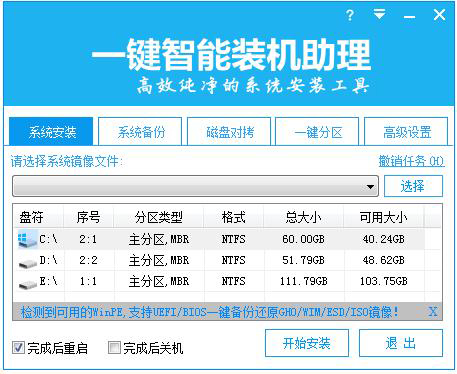The image size is (457, 374).
Task: Click the disk icon for E:\
Action: click(28, 284)
